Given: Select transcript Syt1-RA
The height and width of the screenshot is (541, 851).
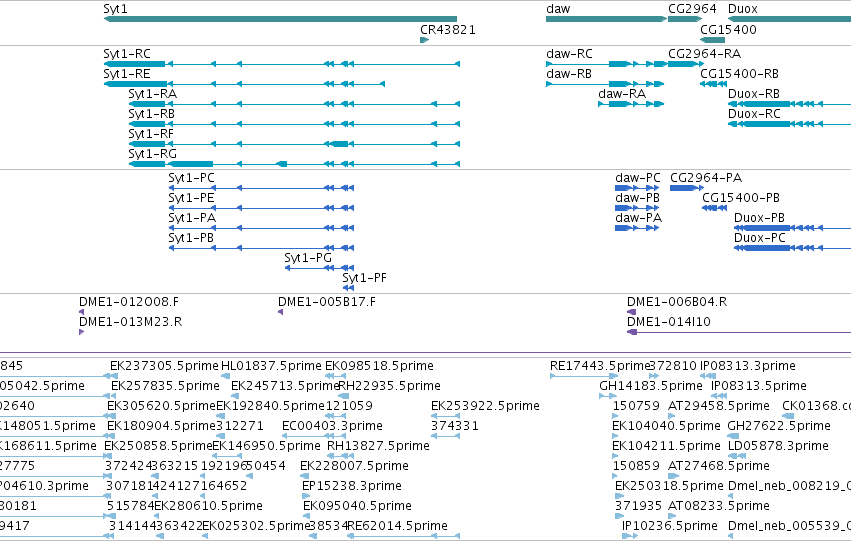Looking at the screenshot, I should (x=294, y=104).
